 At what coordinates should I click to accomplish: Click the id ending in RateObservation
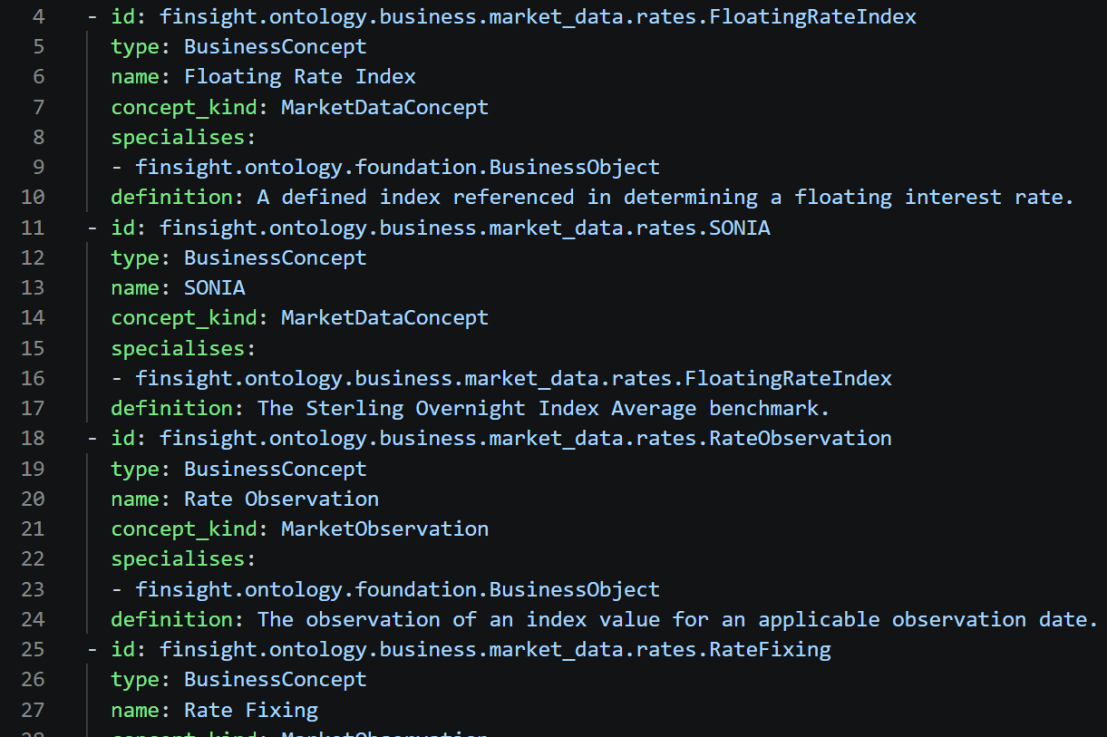(x=525, y=438)
